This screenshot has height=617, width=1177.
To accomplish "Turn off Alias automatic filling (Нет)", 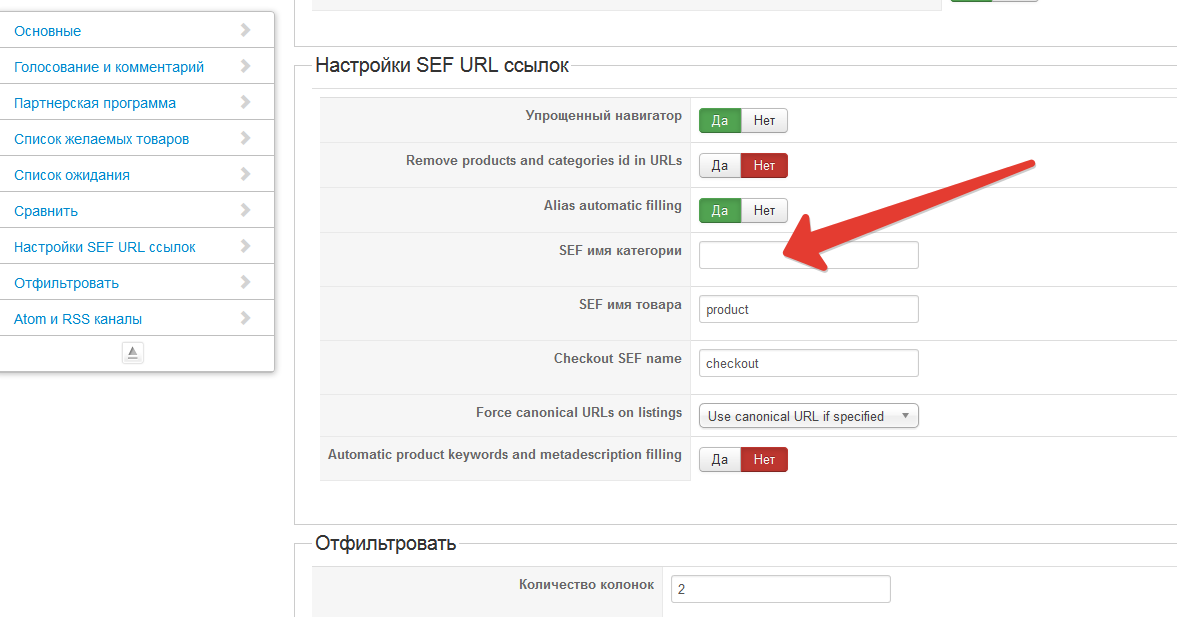I will point(764,210).
